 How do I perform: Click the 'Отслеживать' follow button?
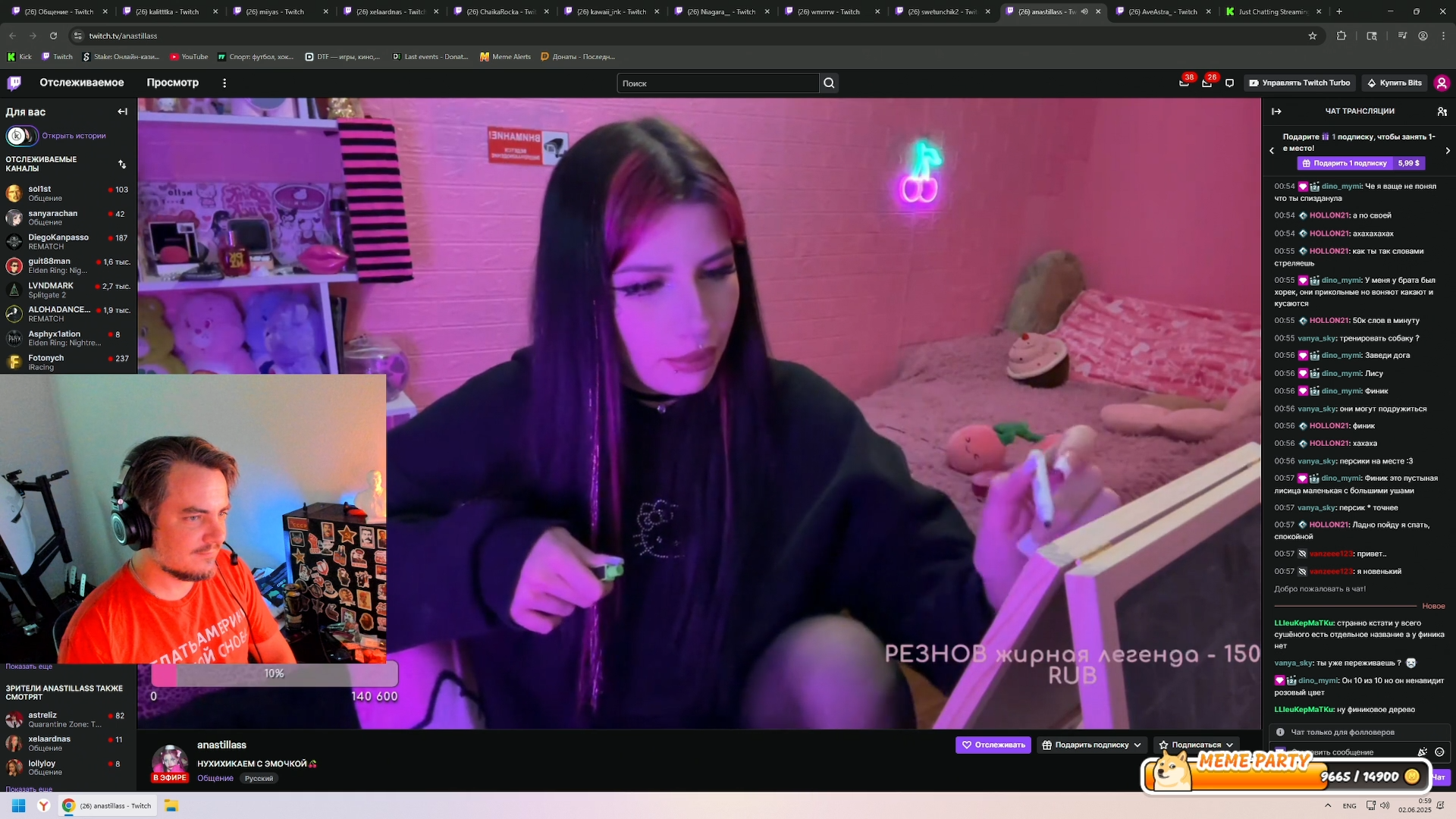[993, 745]
